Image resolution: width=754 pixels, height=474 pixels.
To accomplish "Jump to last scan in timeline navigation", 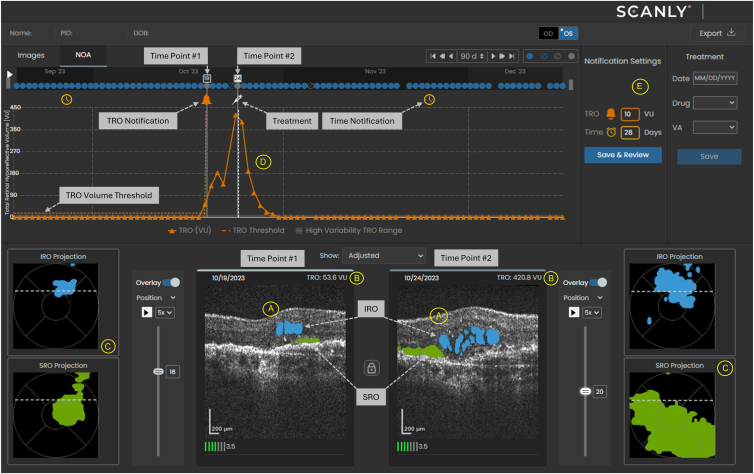I will (512, 57).
